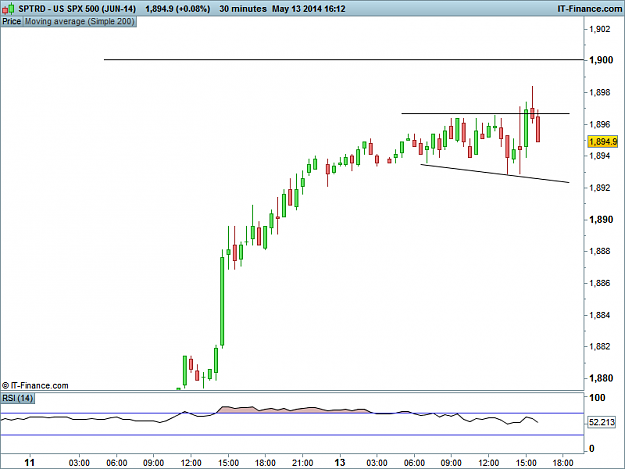Click the yellow 1,894.9 current price tag
This screenshot has width=625, height=469.
point(603,141)
